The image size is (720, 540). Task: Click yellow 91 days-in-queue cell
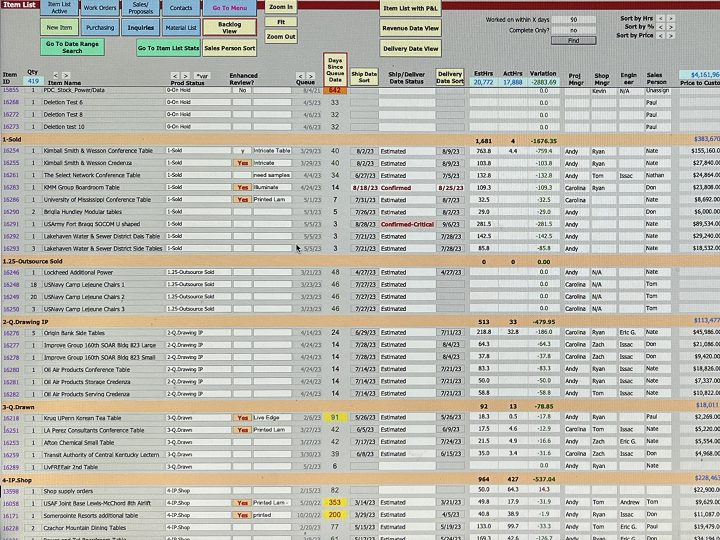(x=335, y=418)
